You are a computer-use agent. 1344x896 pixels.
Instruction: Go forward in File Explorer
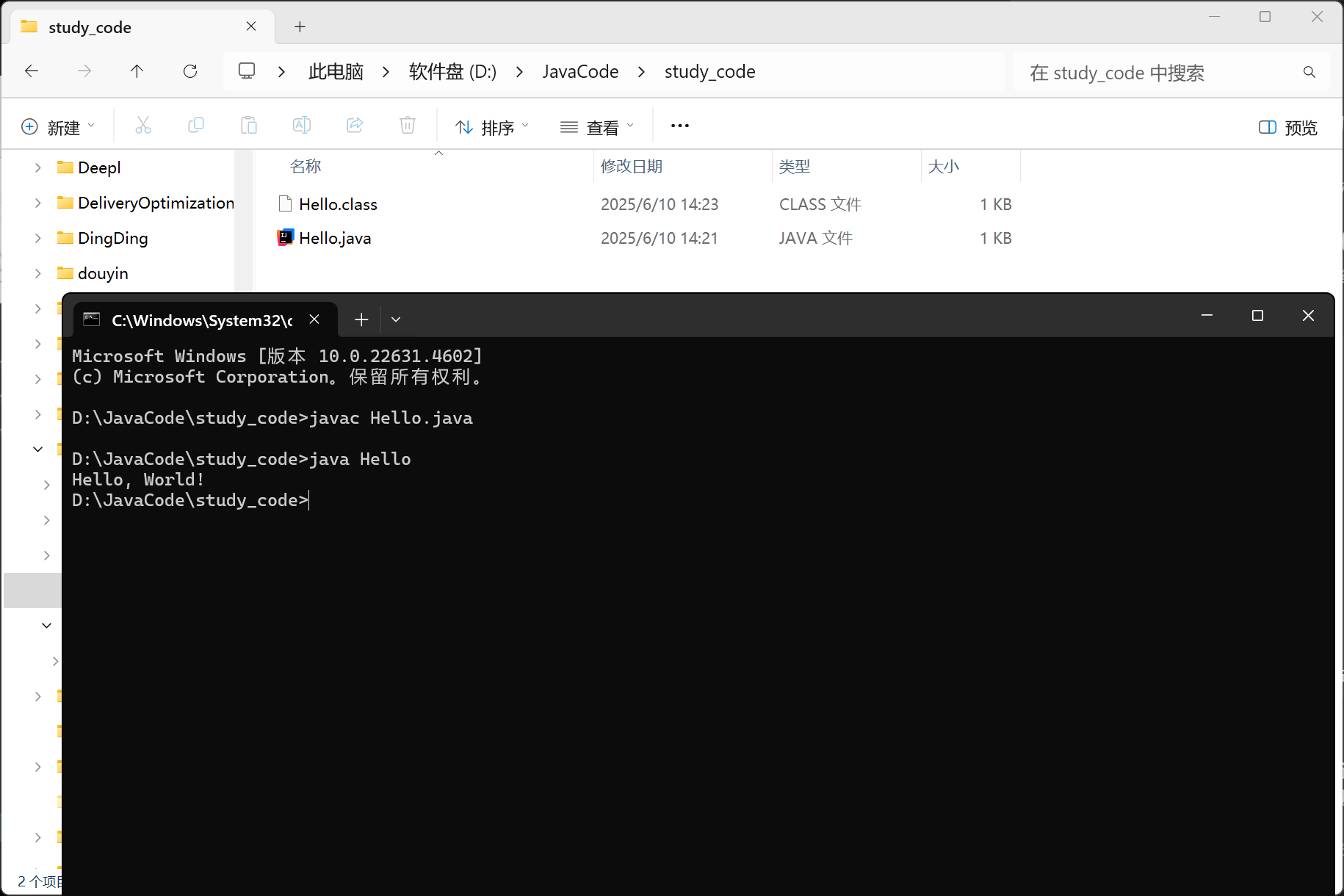(x=84, y=71)
